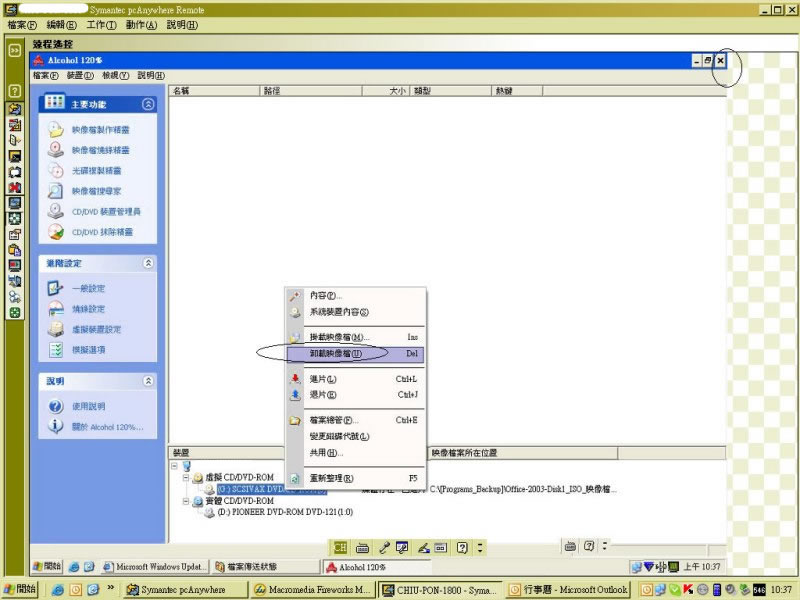Screen dimensions: 800x600
Task: Open 一般設定 general settings
Action: point(88,289)
